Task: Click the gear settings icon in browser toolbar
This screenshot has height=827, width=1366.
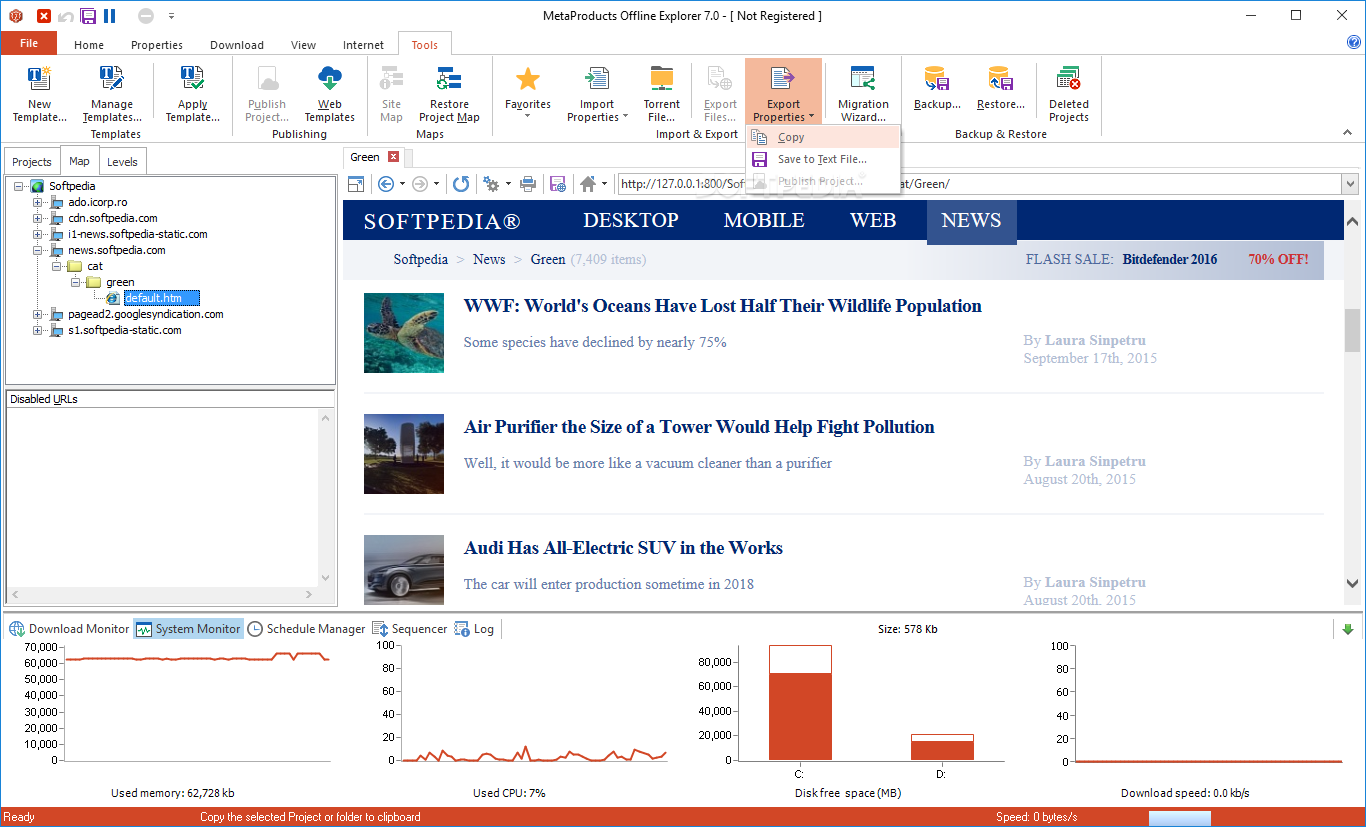Action: tap(491, 184)
